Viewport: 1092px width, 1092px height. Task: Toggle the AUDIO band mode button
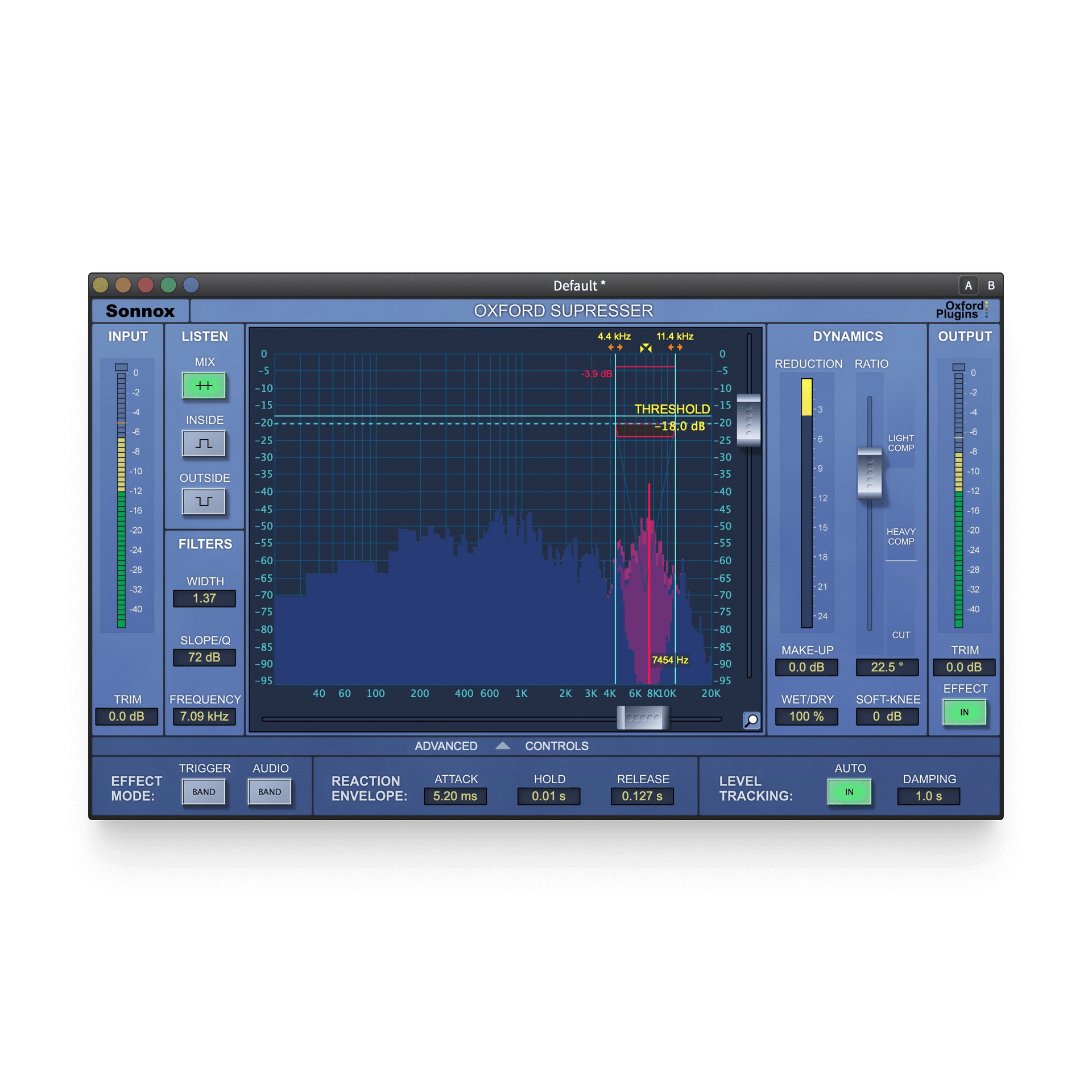[270, 792]
